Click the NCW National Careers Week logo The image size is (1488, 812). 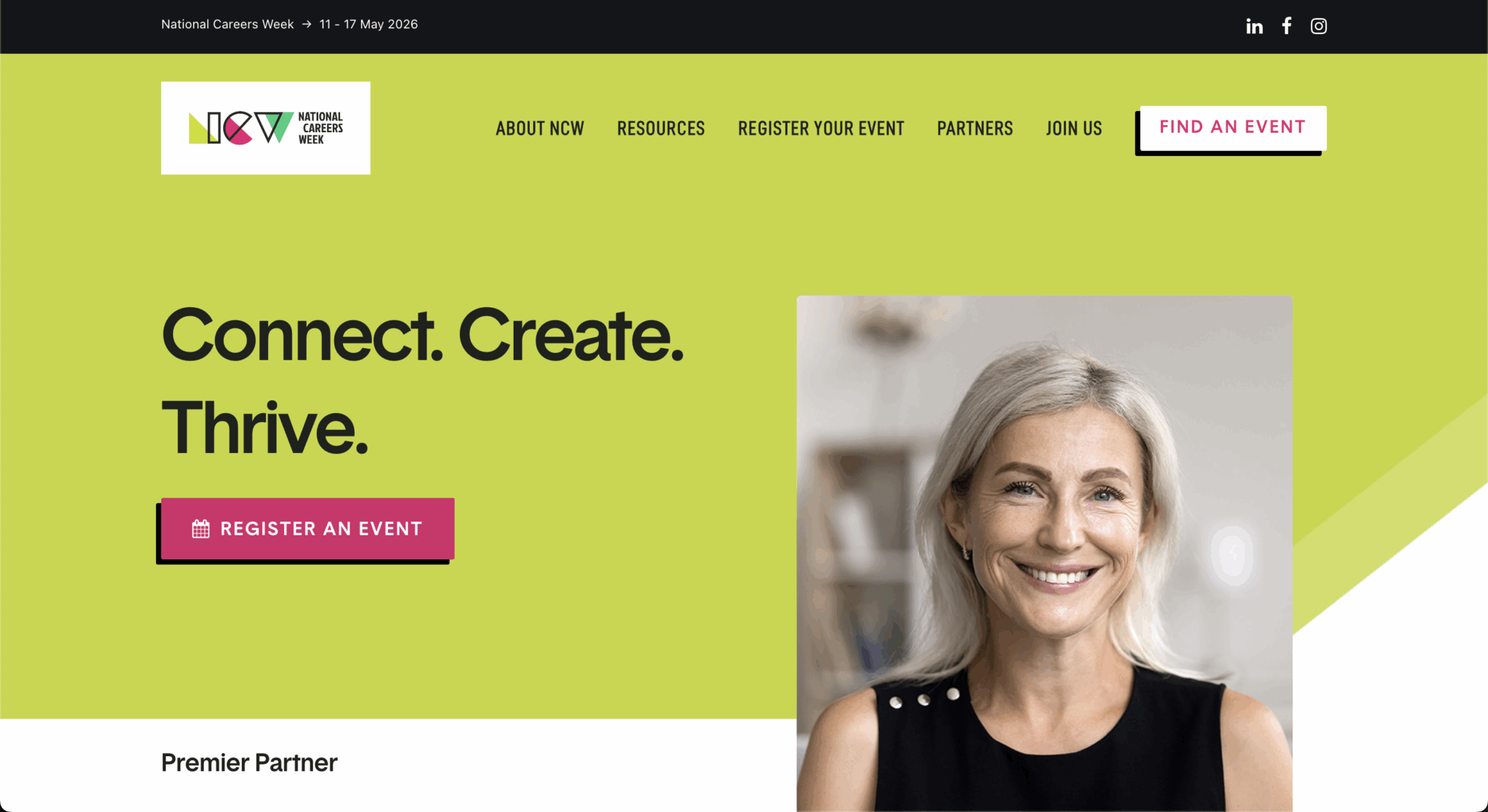266,128
